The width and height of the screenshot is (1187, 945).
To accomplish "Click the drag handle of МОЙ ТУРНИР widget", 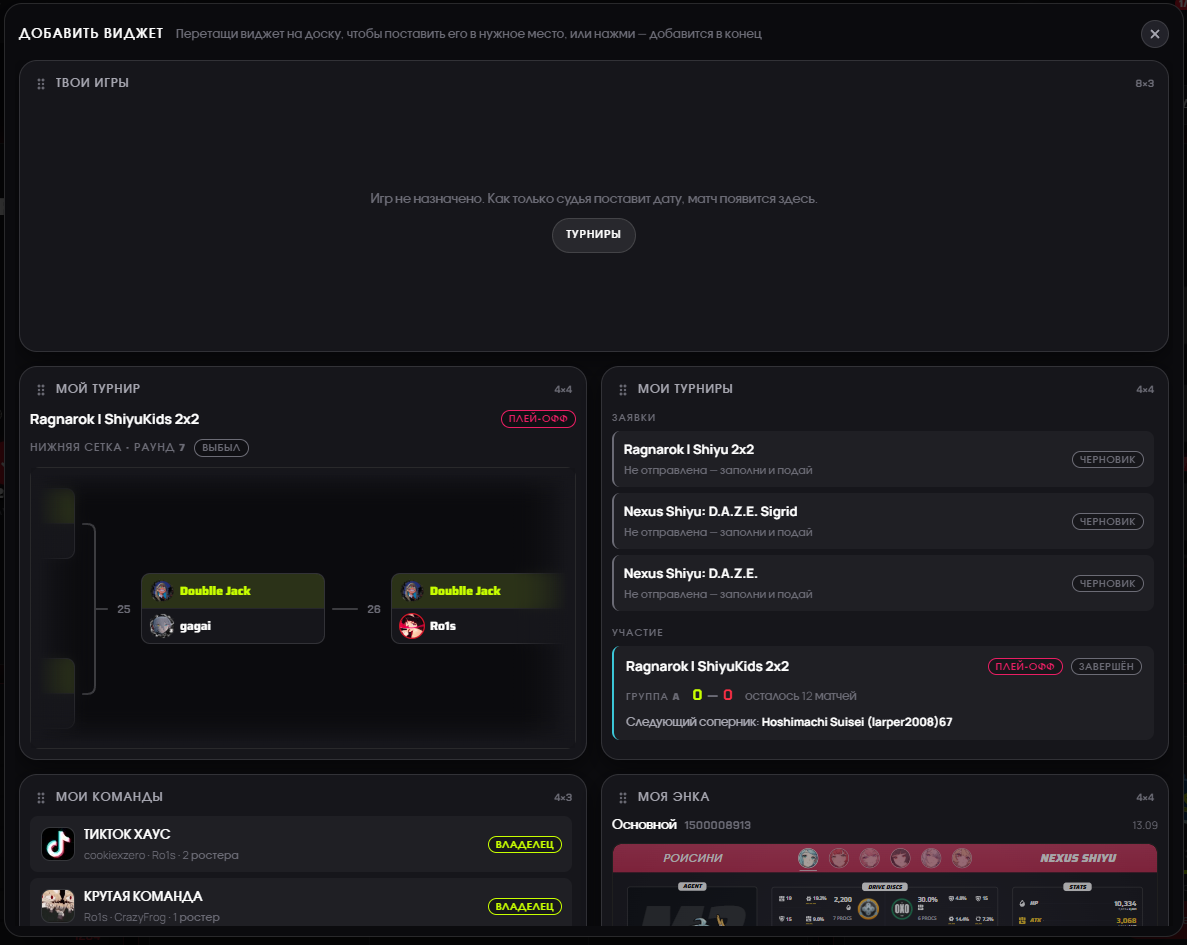I will pyautogui.click(x=41, y=390).
